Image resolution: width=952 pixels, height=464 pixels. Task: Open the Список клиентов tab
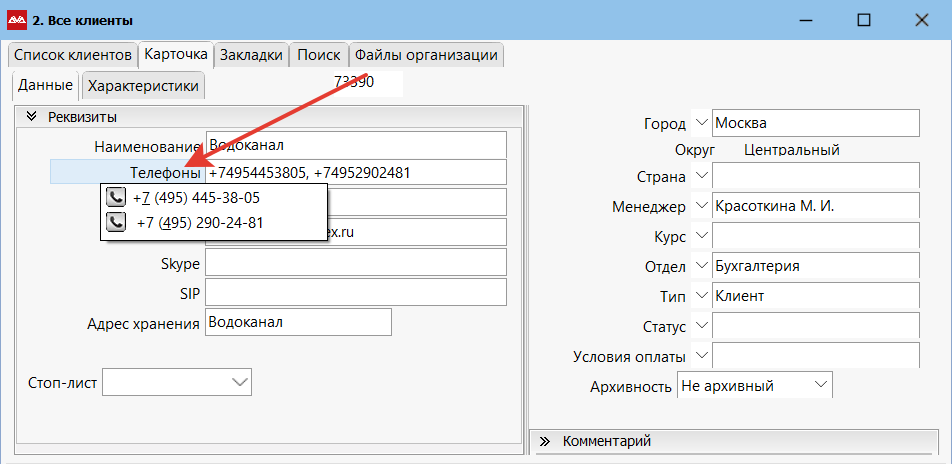[x=73, y=55]
